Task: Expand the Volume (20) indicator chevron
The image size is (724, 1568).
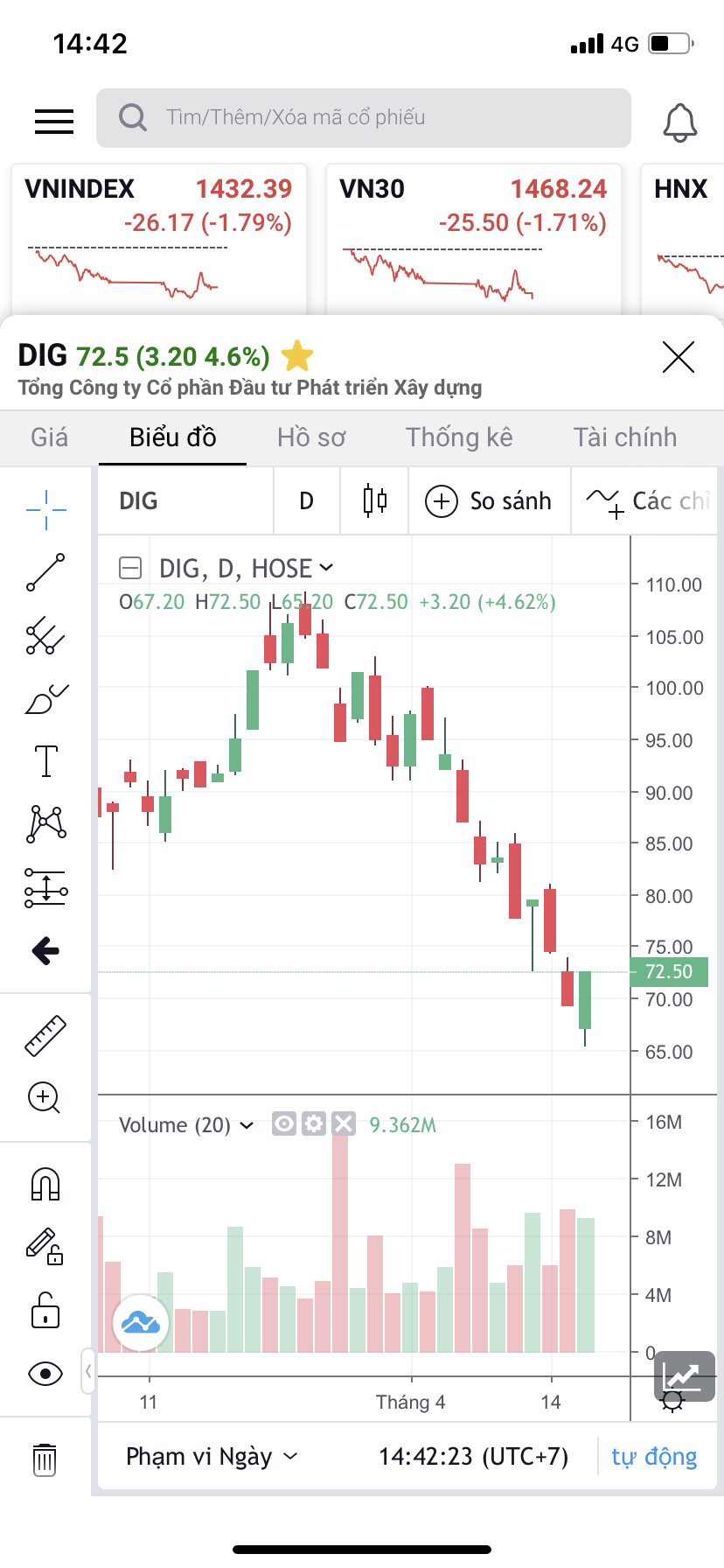Action: click(247, 1125)
